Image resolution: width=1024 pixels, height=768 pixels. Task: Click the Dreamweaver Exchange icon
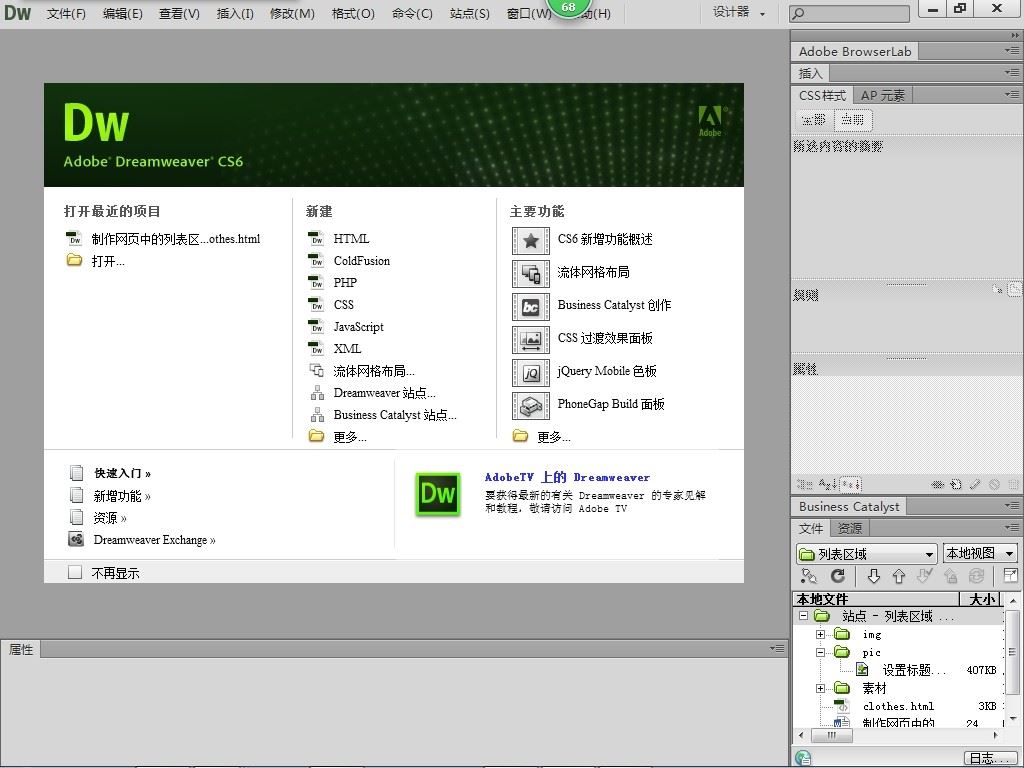click(x=76, y=539)
